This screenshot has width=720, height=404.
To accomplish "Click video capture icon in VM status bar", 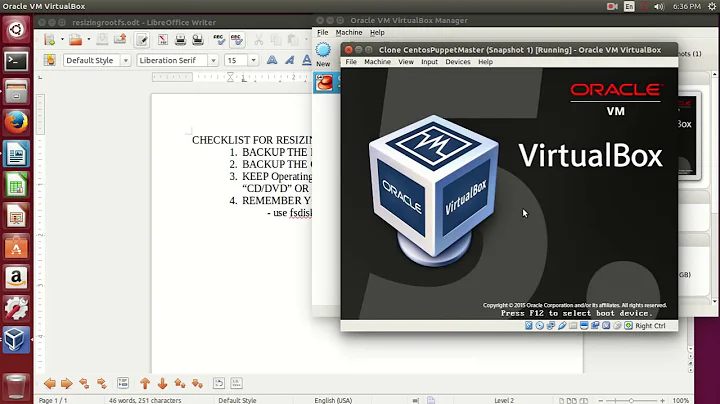I will (x=595, y=325).
